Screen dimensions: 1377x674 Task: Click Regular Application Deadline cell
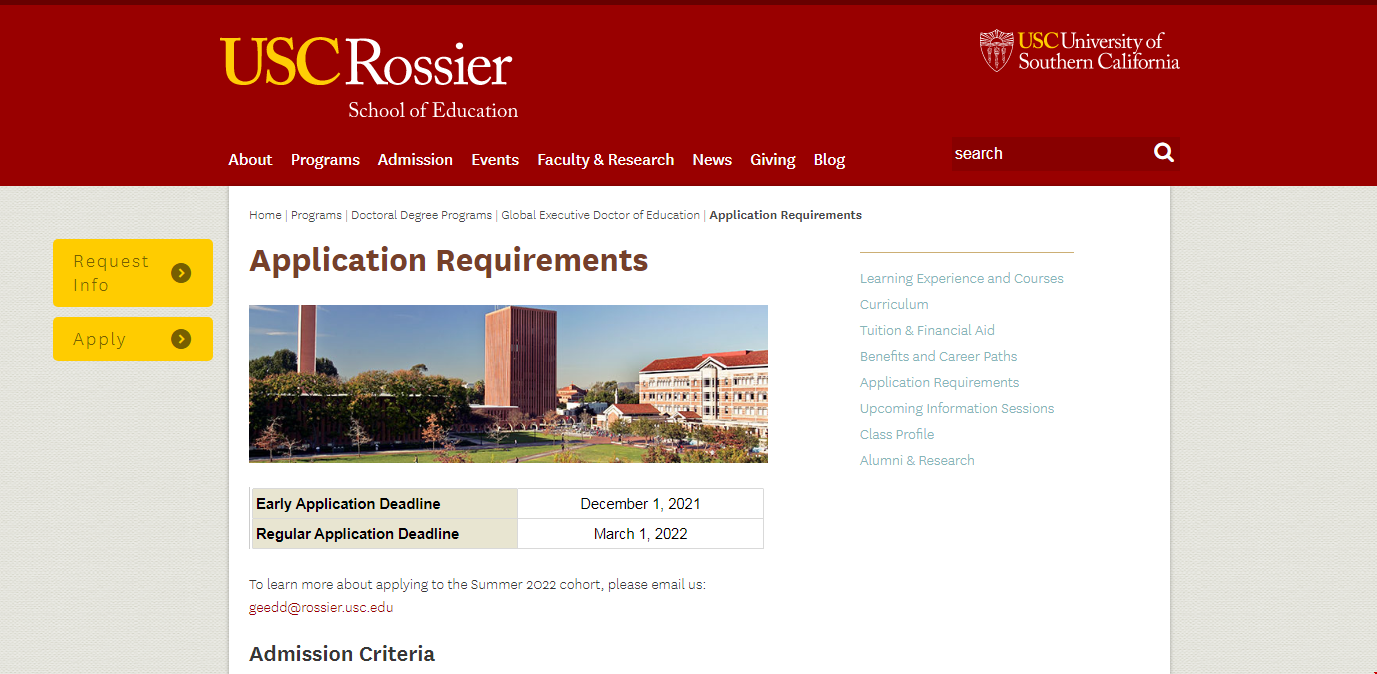pyautogui.click(x=384, y=534)
